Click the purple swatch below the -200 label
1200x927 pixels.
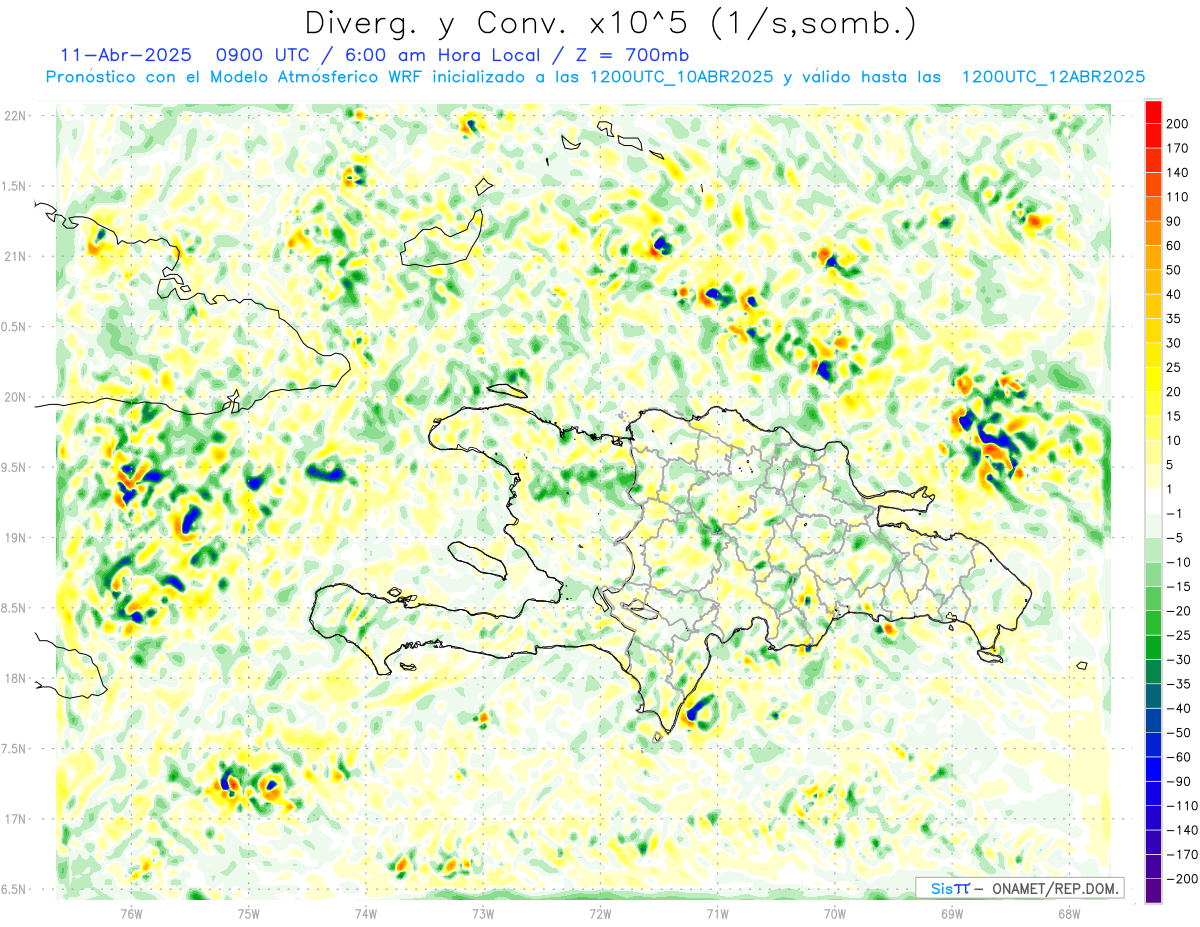coord(1153,891)
